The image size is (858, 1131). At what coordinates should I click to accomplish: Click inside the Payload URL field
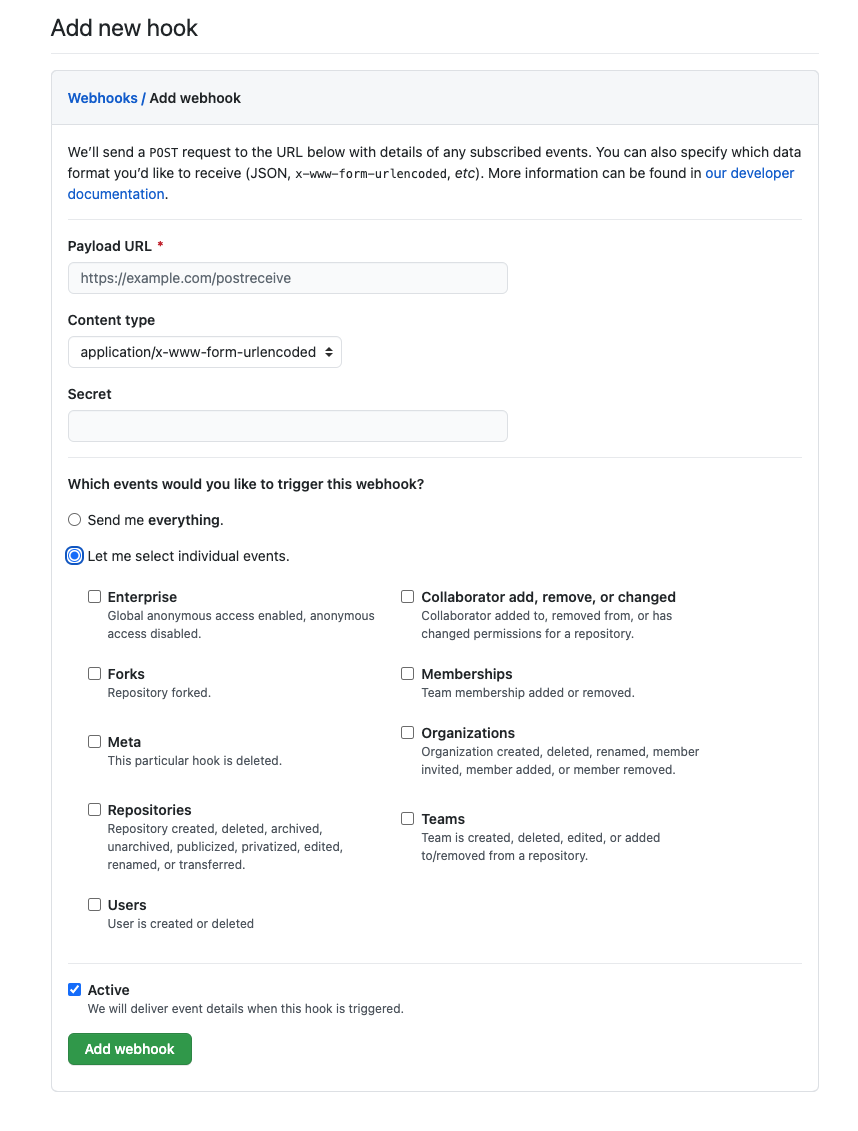tap(287, 277)
